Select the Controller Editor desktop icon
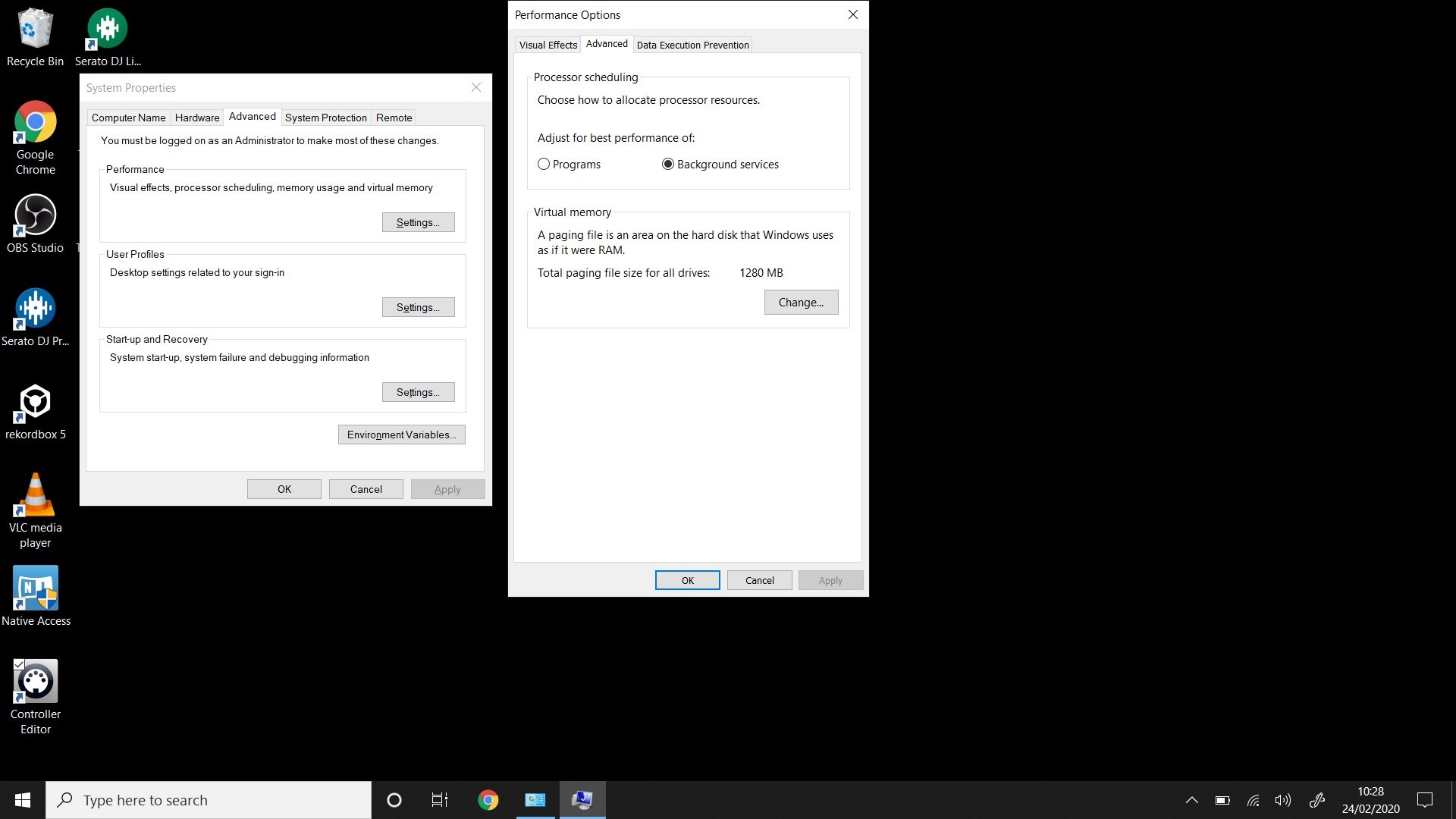Screen dimensions: 1456x819 (35, 682)
